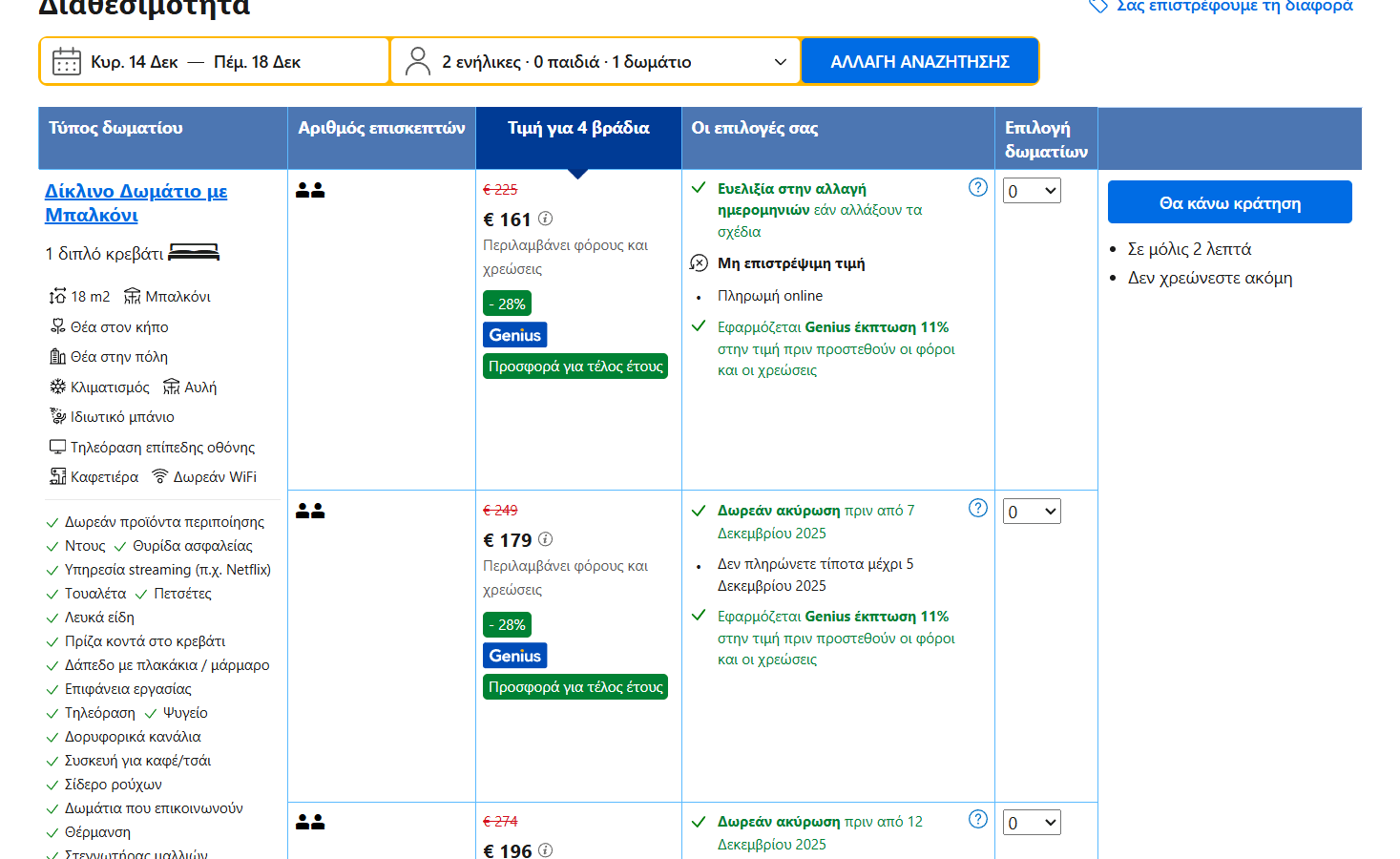Click info icon next to € 161 price
1400x859 pixels.
(545, 219)
